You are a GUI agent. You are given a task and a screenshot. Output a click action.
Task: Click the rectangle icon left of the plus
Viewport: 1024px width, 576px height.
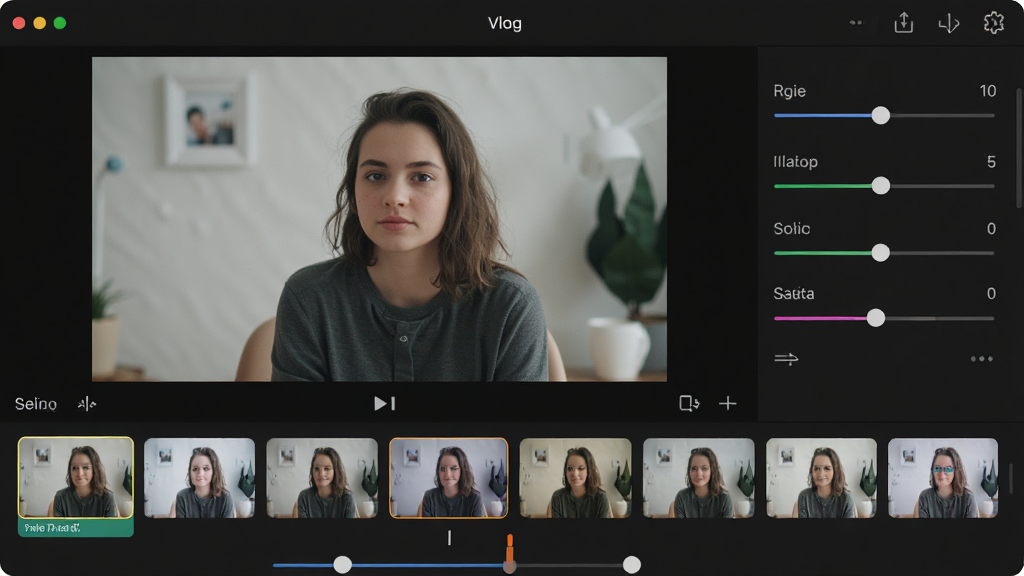pos(689,404)
